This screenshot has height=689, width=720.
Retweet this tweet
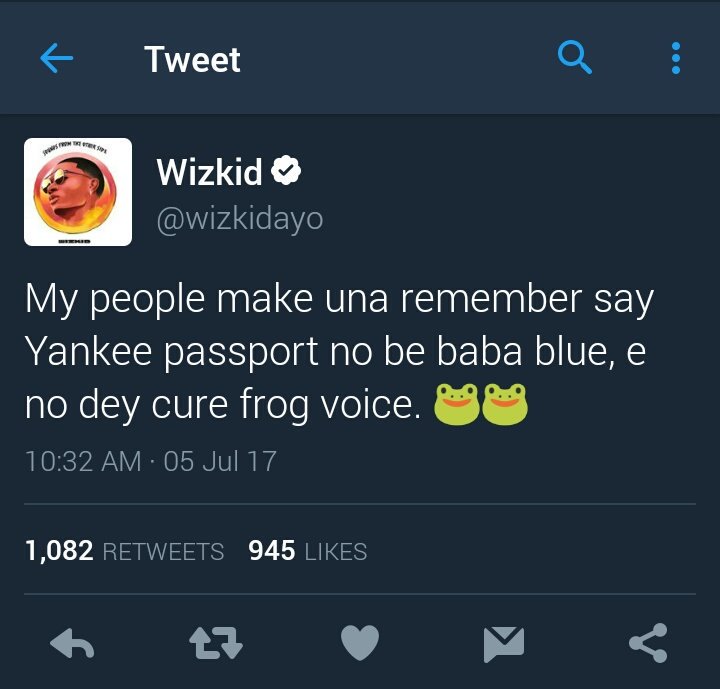[x=216, y=644]
